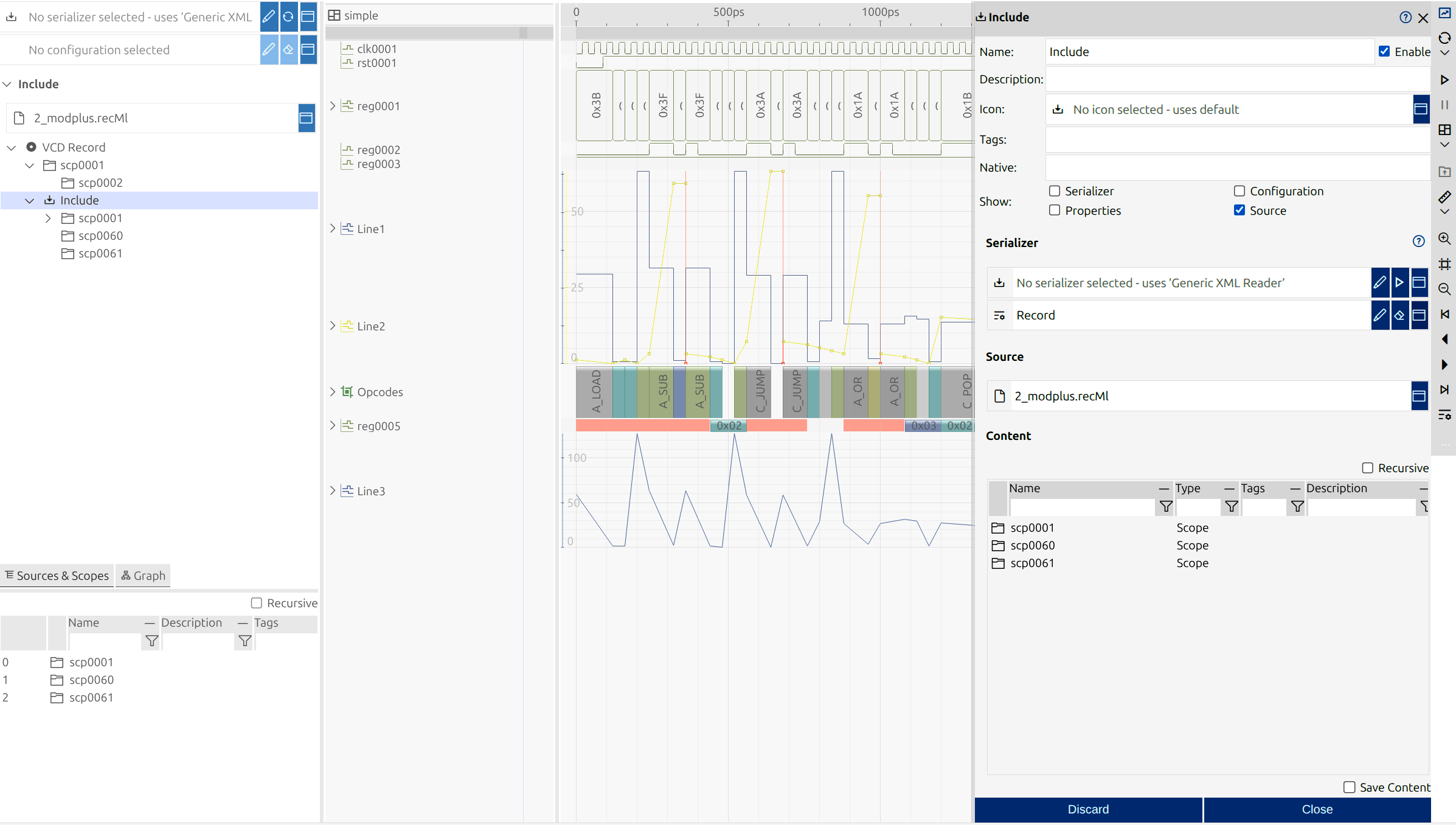Viewport: 1456px width, 825px height.
Task: Click the edit pencil icon in Record row
Action: click(1380, 315)
